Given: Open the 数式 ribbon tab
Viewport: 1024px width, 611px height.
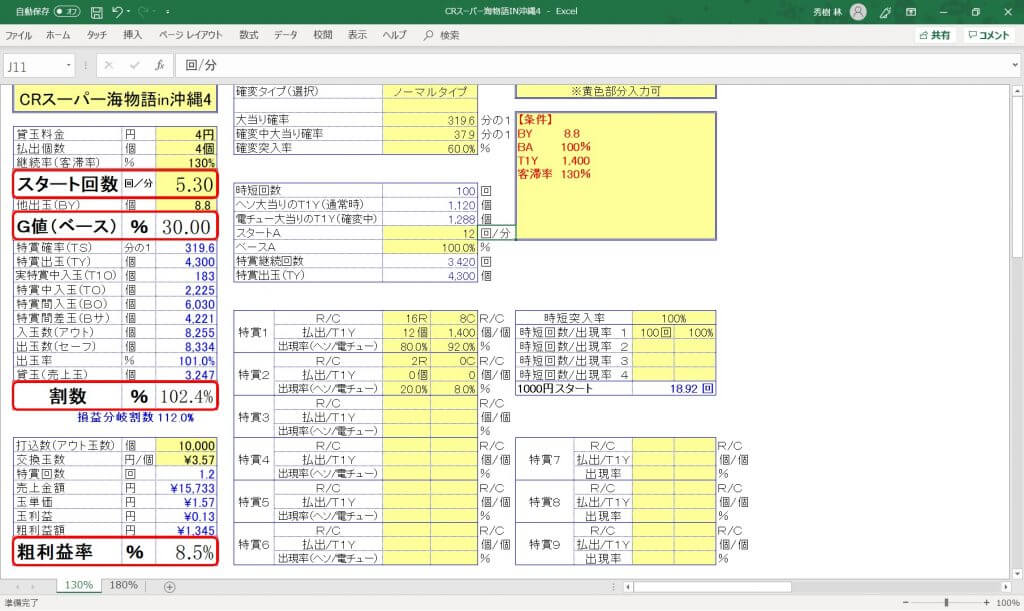Looking at the screenshot, I should pos(249,35).
